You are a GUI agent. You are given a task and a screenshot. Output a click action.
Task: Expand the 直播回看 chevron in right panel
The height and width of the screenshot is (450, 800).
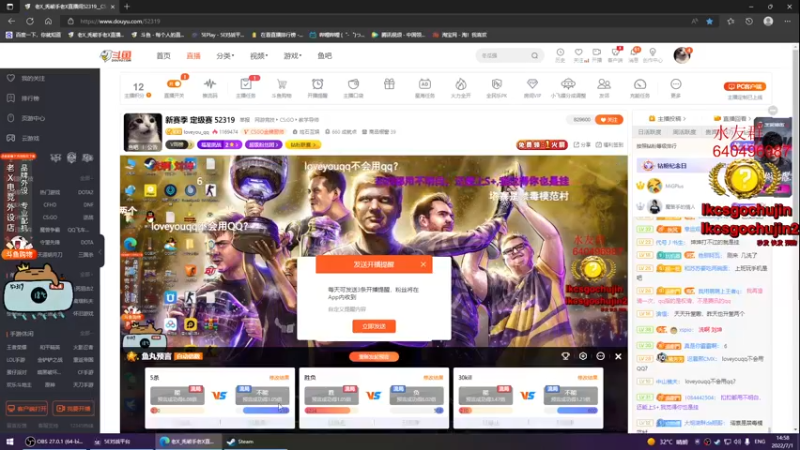[x=749, y=119]
